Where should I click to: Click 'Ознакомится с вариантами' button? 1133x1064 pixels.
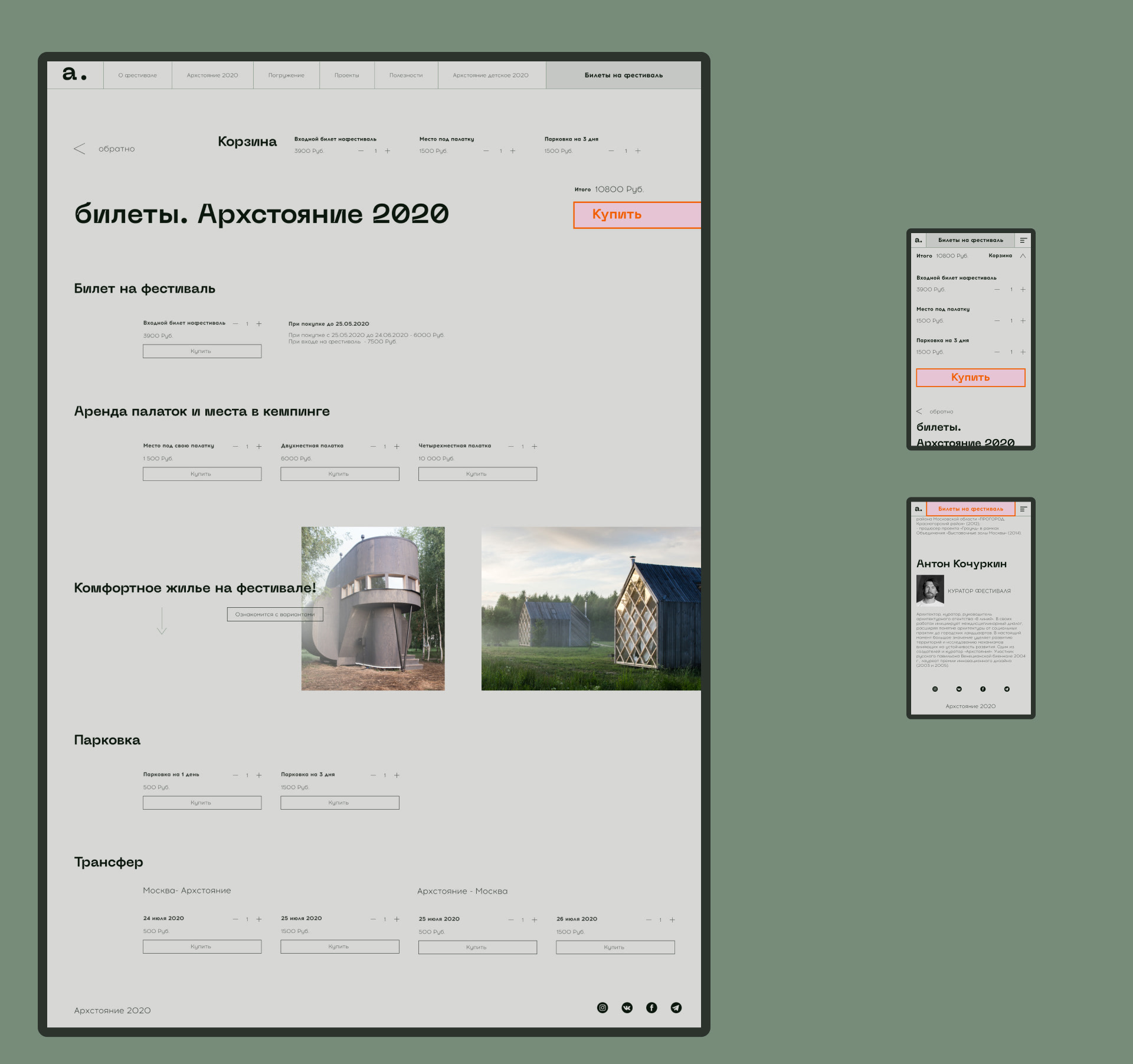point(274,614)
